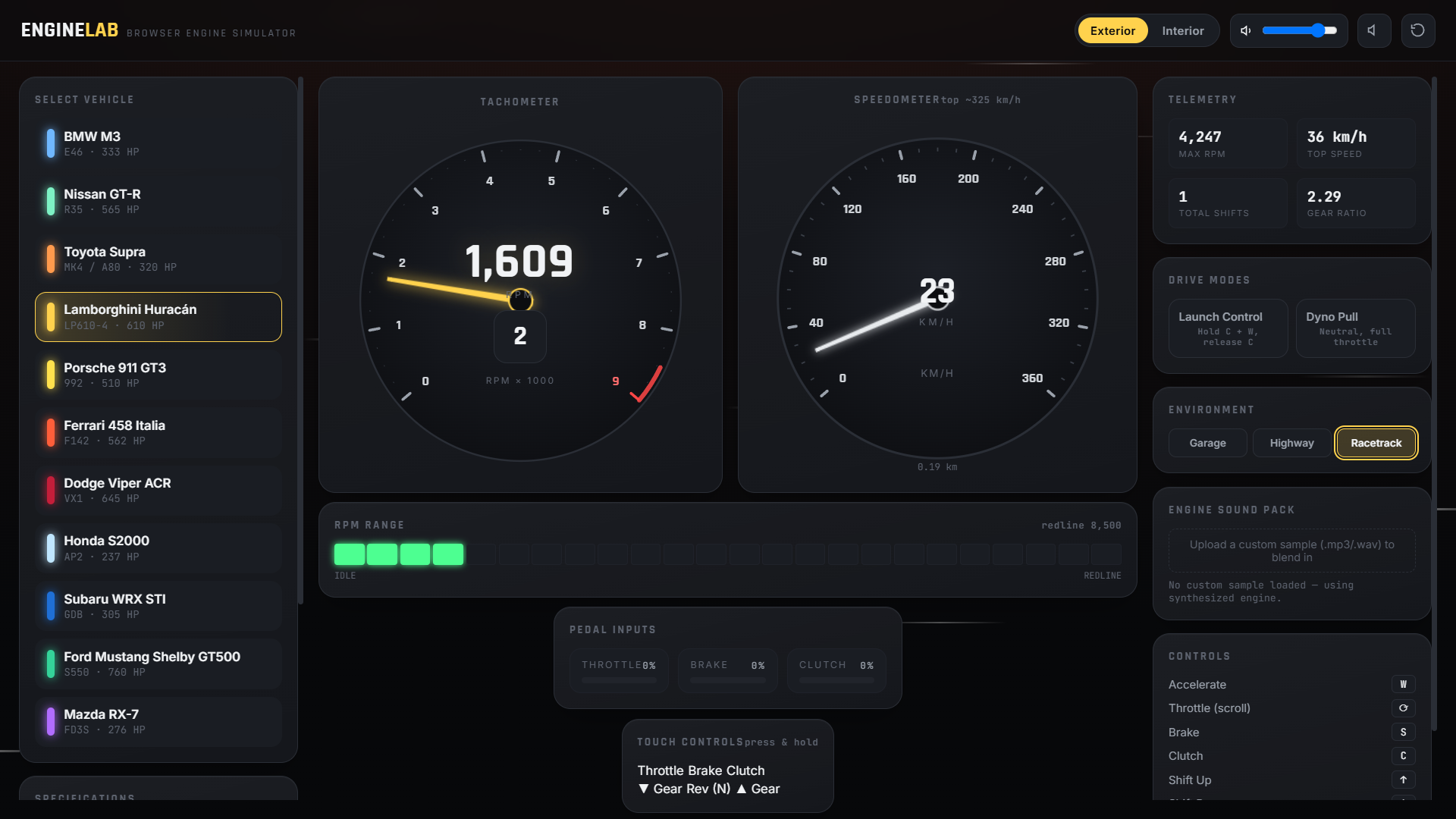This screenshot has width=1456, height=819.
Task: Select the Ferrari 458 Italia vehicle
Action: (x=158, y=432)
